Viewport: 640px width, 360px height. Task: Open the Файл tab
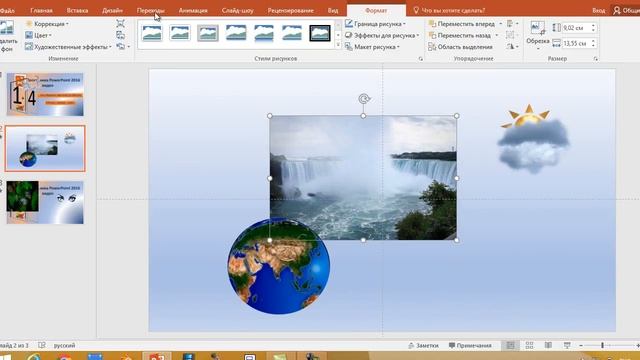click(x=7, y=11)
